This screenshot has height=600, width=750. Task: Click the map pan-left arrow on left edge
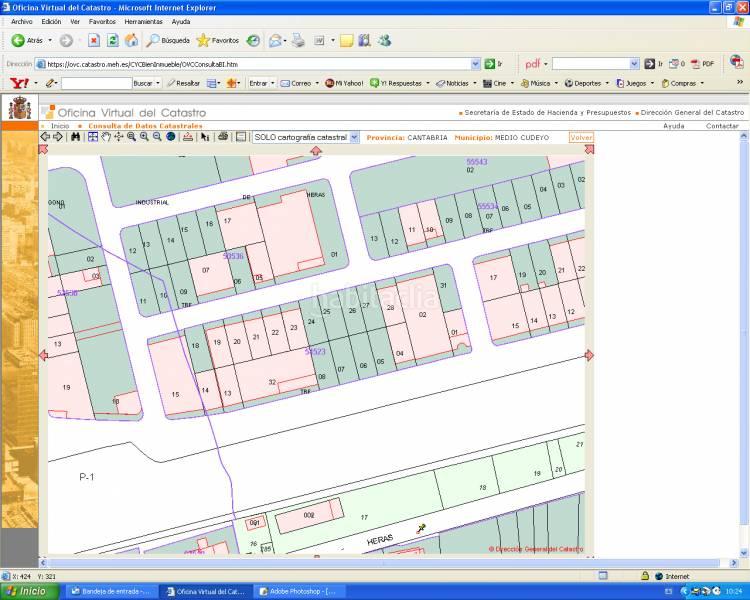[x=43, y=355]
